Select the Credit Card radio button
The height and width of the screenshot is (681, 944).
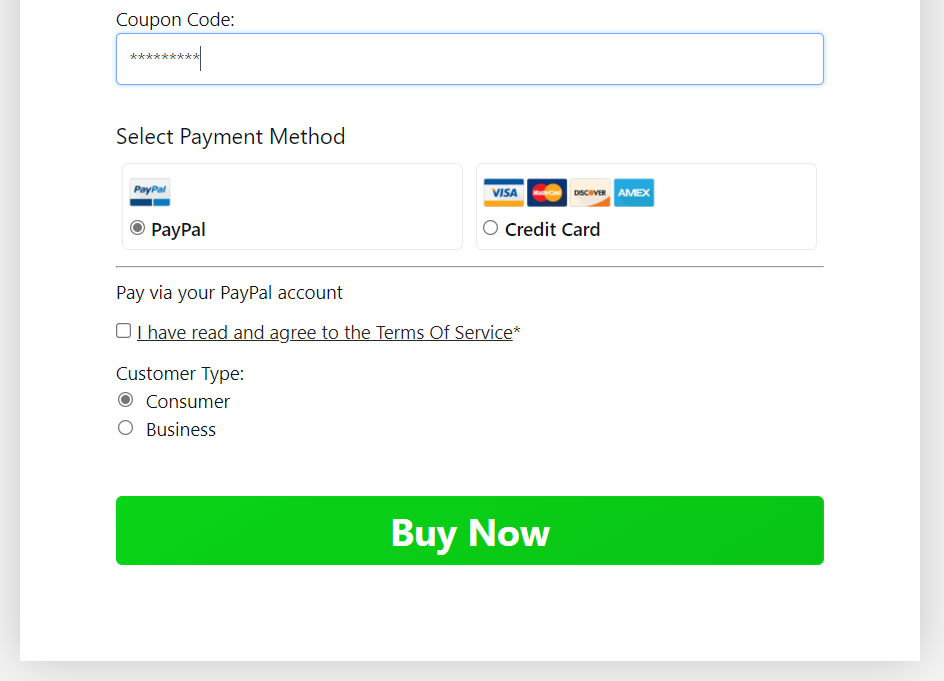point(490,228)
